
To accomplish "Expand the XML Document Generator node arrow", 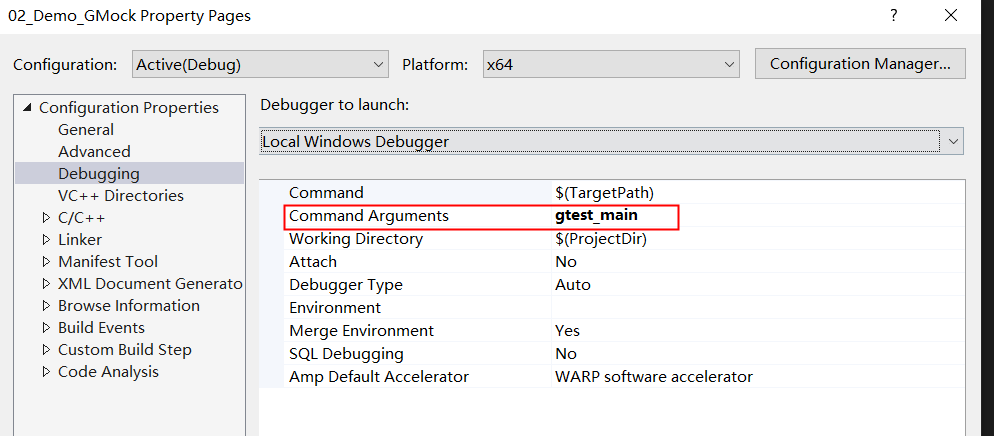I will (46, 284).
